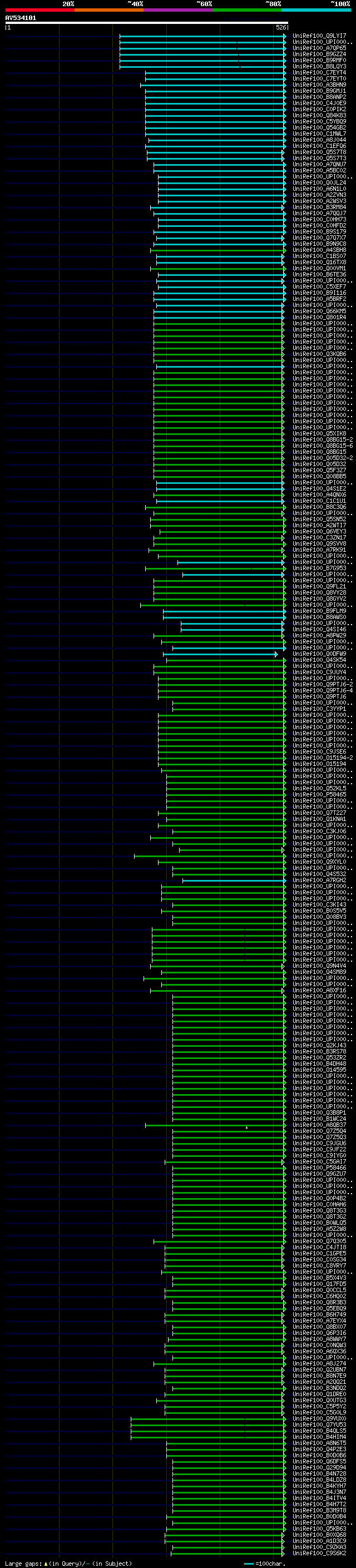Select hit label UniRef100_B9GMJ1
356x1568 pixels.
tap(319, 91)
